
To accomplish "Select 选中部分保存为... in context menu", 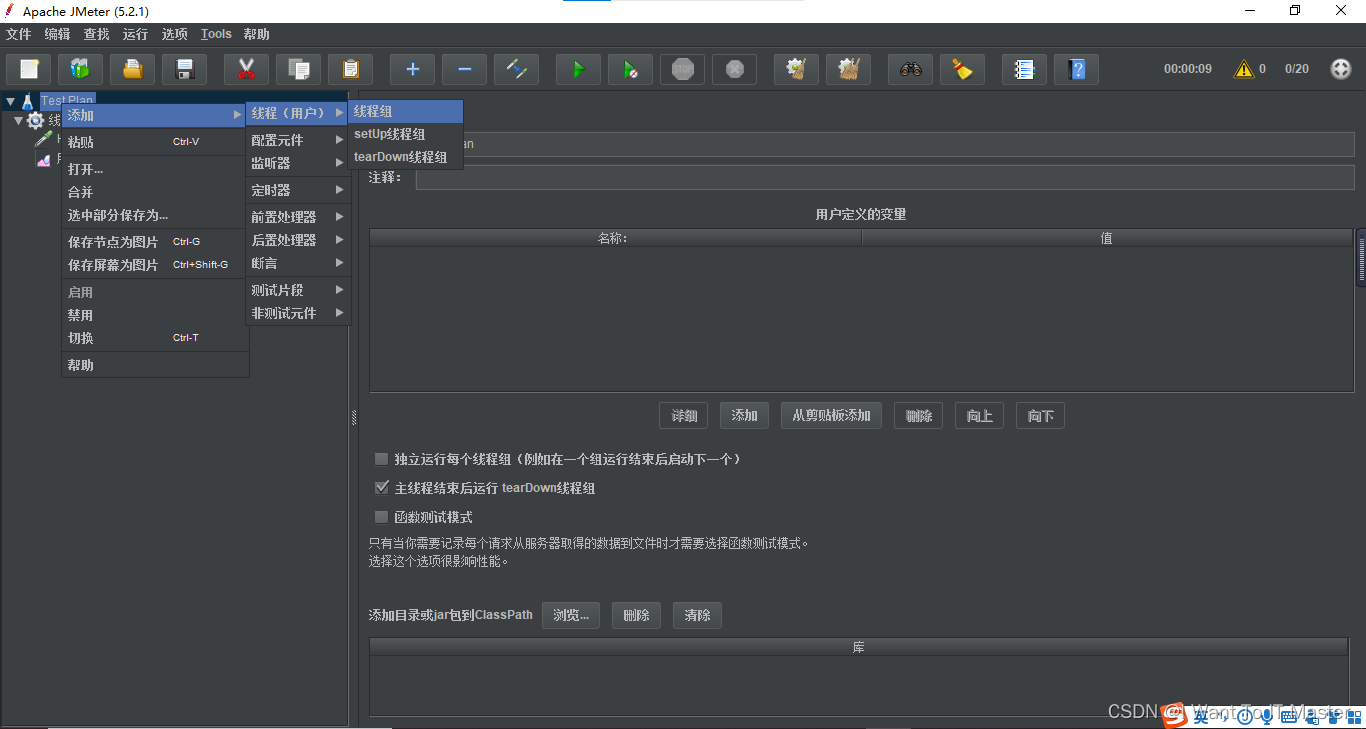I will click(x=155, y=215).
